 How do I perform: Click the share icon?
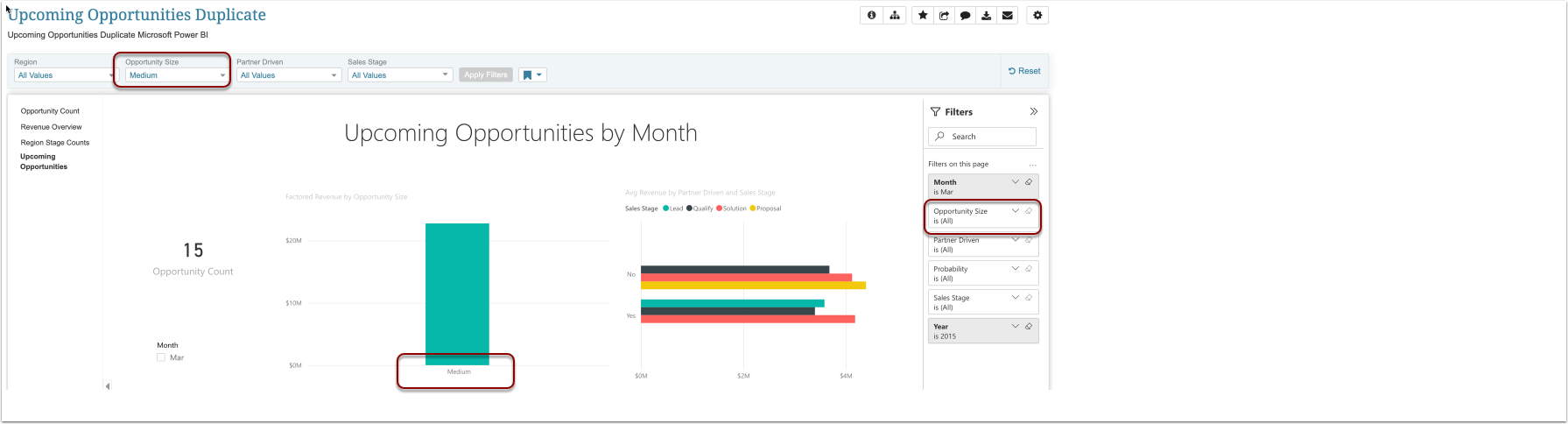[x=944, y=16]
